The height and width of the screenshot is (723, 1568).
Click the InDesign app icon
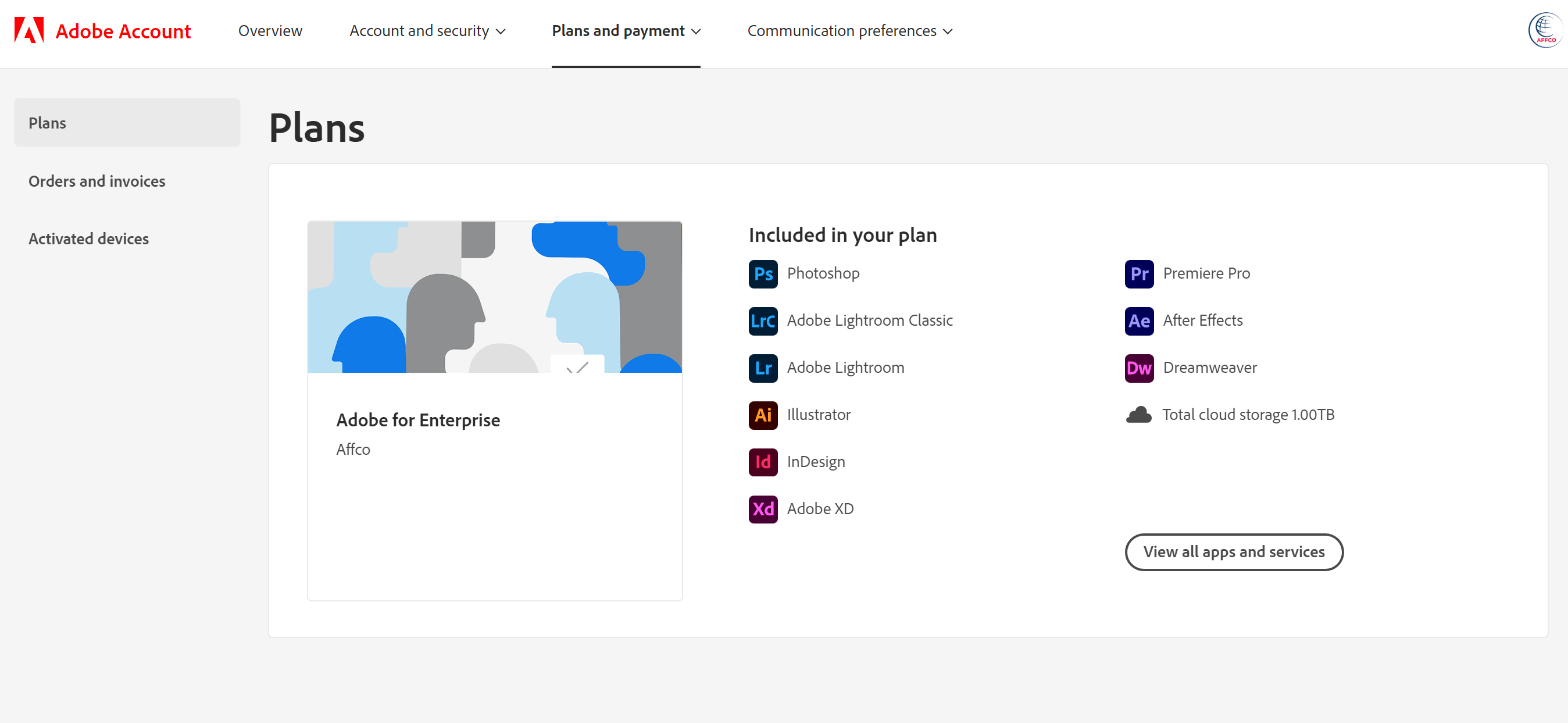tap(763, 461)
